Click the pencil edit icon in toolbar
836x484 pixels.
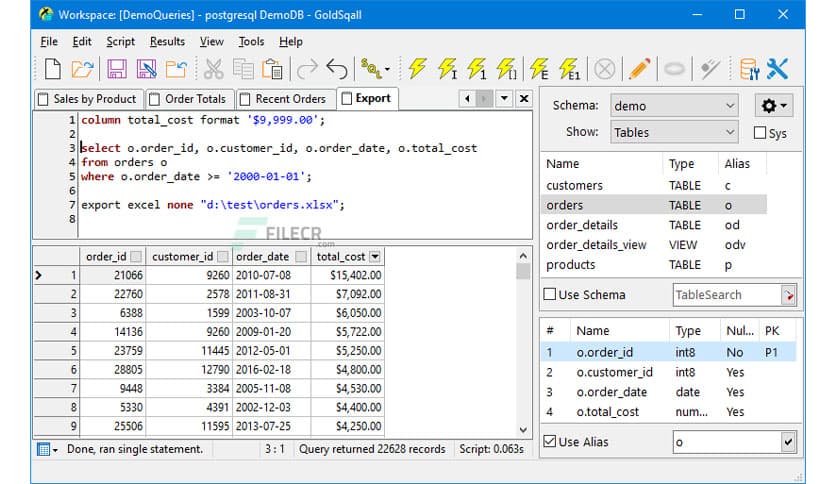pyautogui.click(x=640, y=69)
